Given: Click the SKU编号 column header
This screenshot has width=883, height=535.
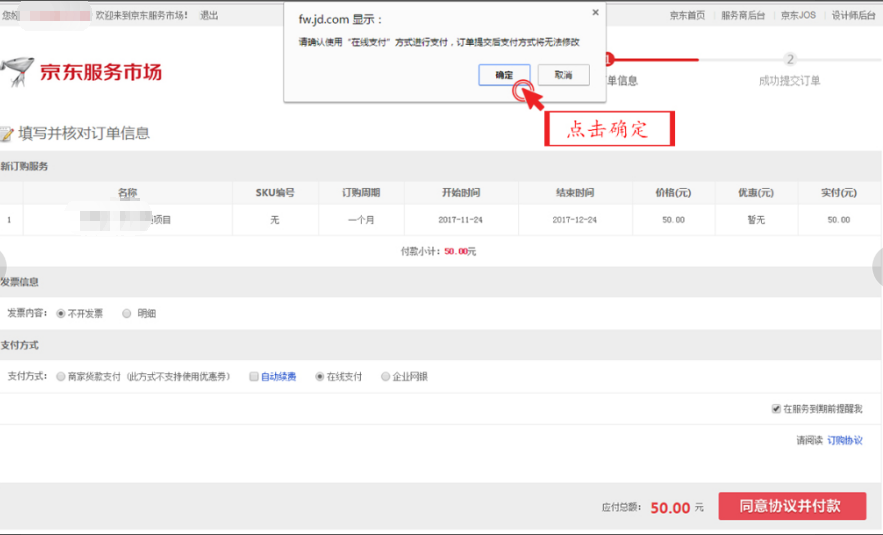Looking at the screenshot, I should coord(275,193).
